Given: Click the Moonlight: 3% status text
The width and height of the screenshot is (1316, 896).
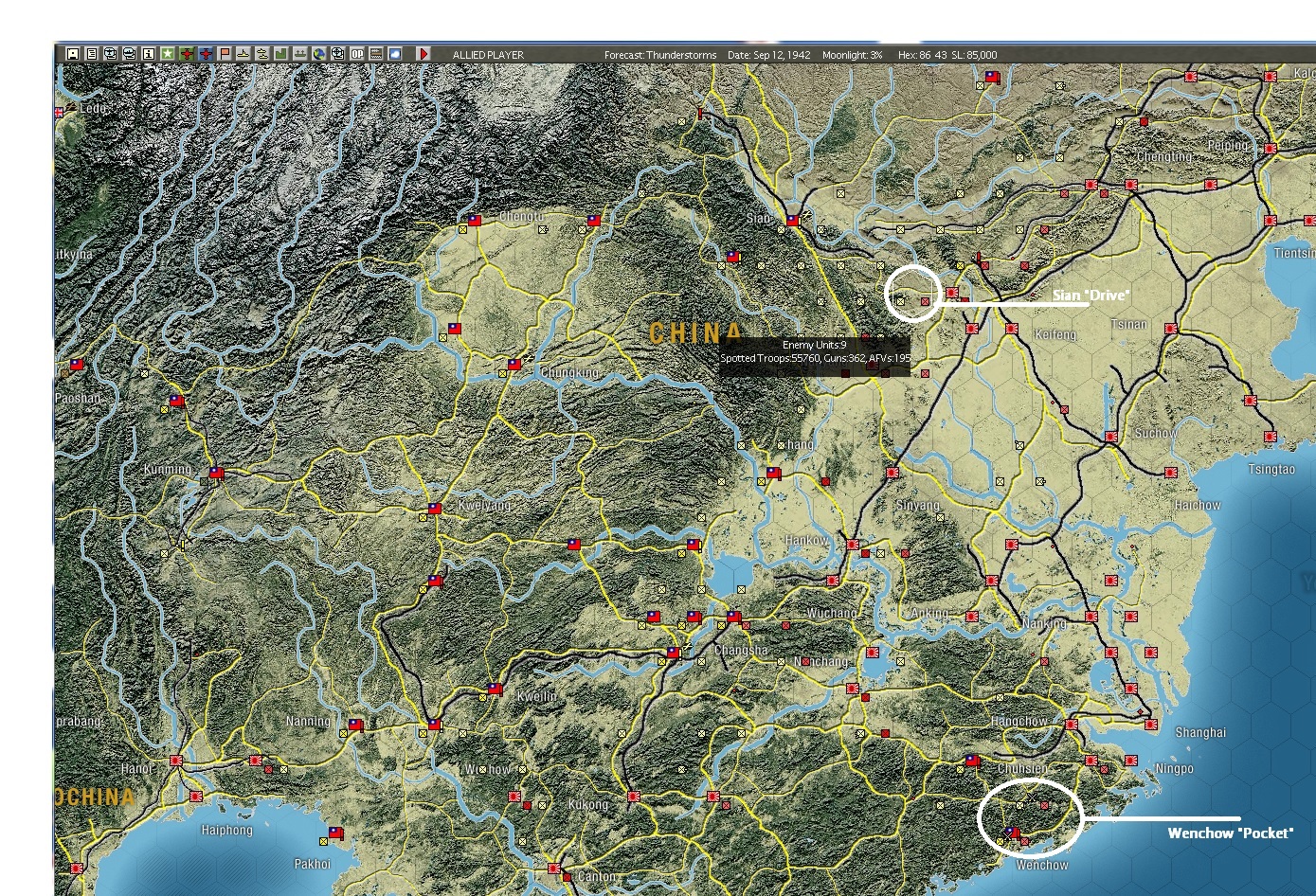Looking at the screenshot, I should pos(853,55).
